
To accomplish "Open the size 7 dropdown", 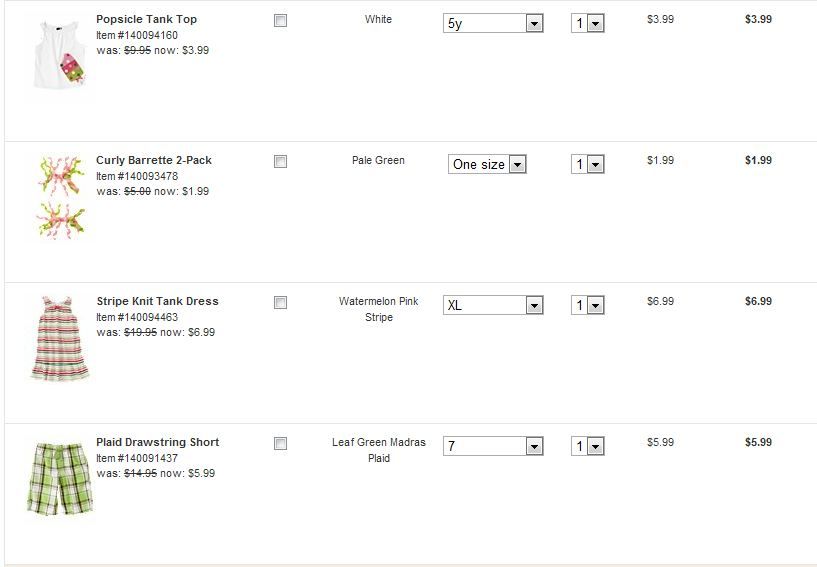I will pos(492,446).
